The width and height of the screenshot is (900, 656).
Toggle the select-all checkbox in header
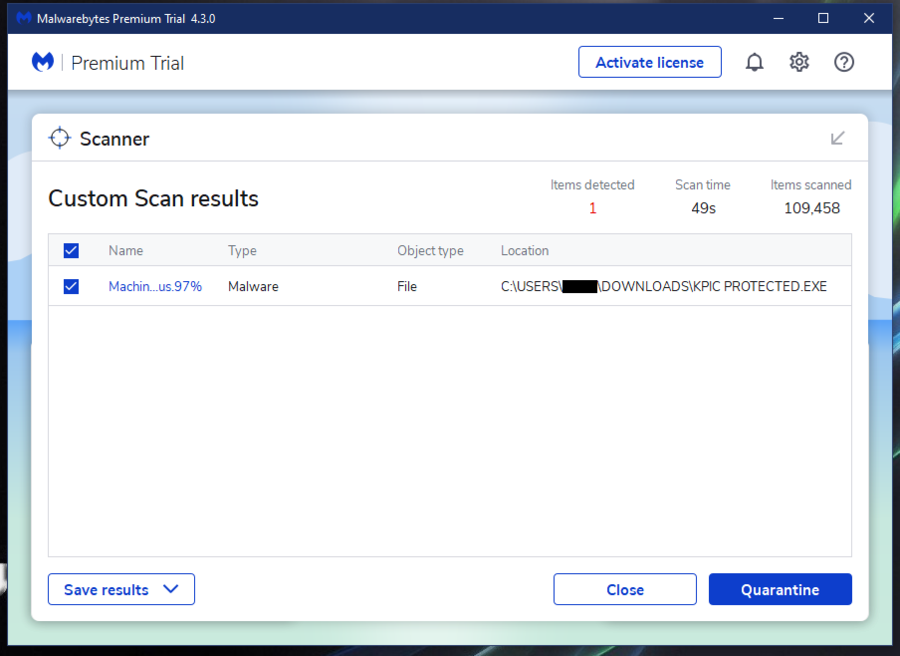[71, 250]
